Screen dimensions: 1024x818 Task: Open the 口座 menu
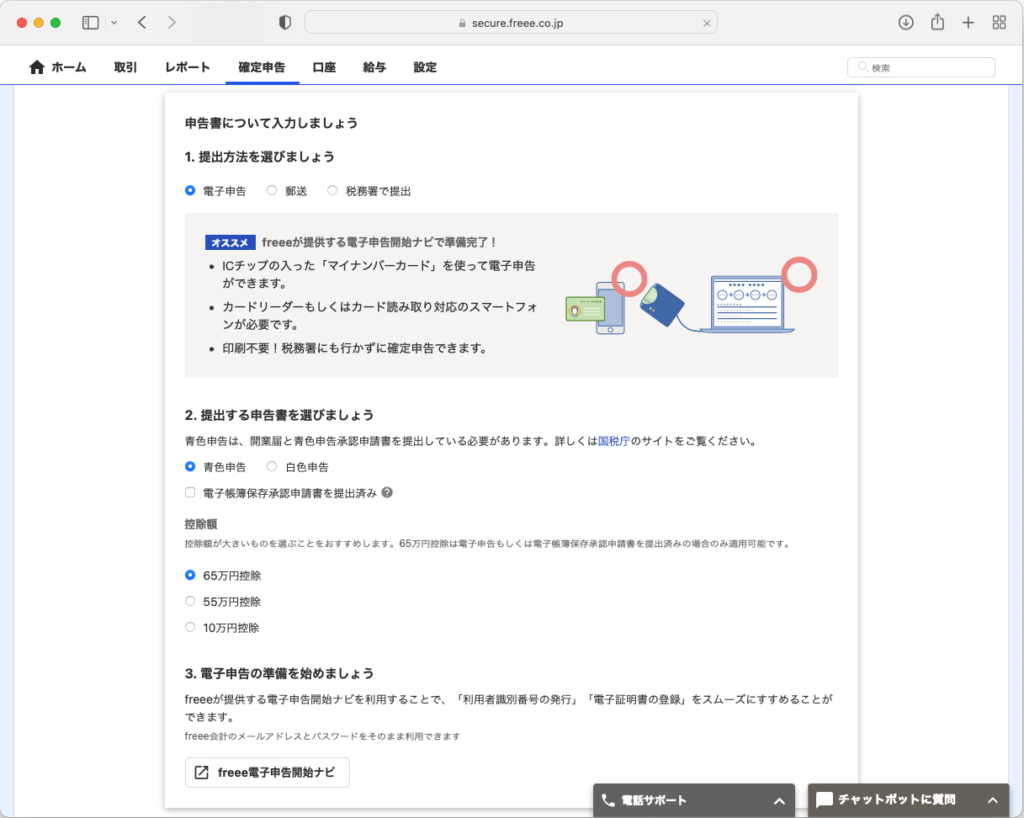pos(324,67)
